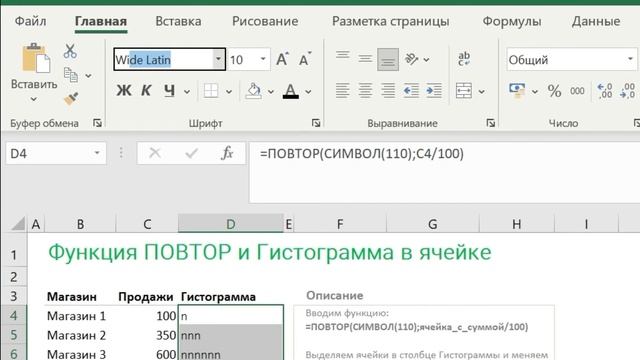Expand Copy options arrow

pyautogui.click(x=88, y=76)
